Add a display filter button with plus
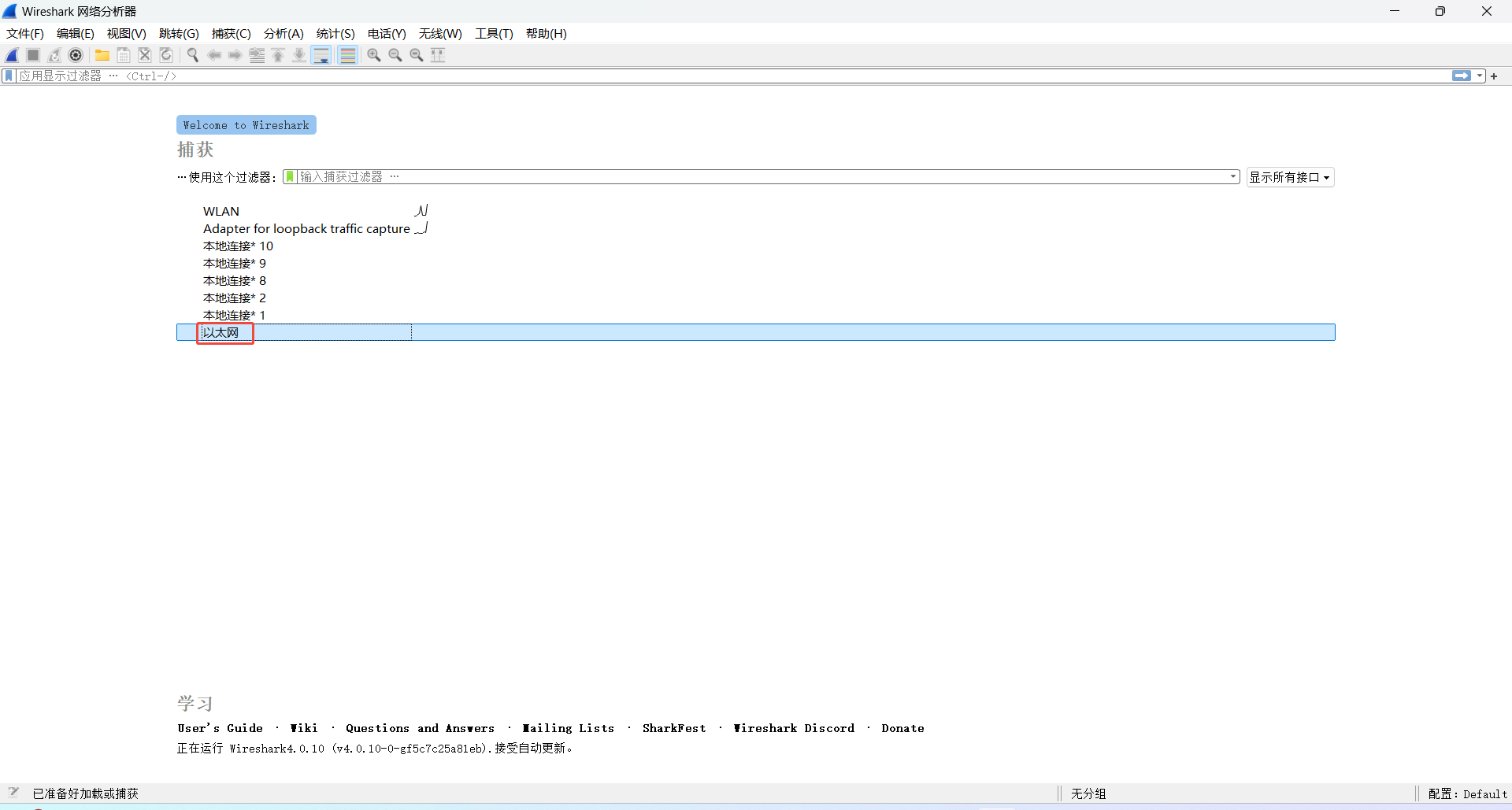 [x=1494, y=76]
